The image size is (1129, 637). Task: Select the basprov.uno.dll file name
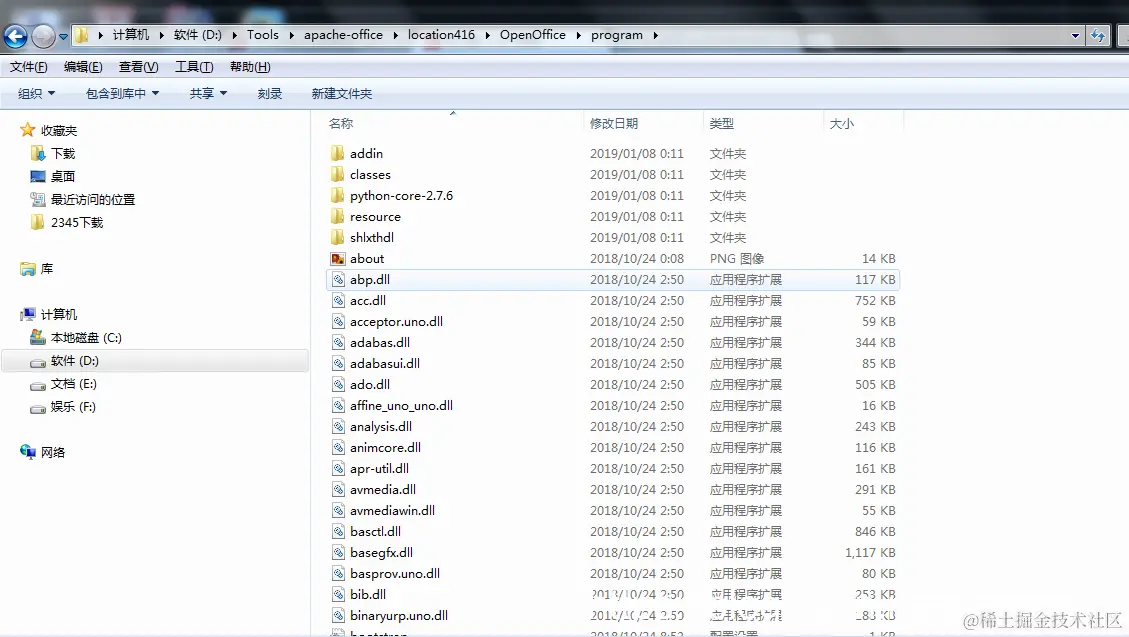tap(395, 573)
